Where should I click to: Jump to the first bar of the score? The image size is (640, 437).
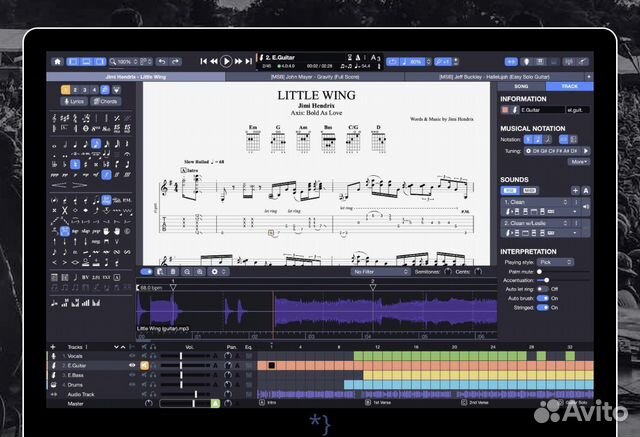pos(203,61)
